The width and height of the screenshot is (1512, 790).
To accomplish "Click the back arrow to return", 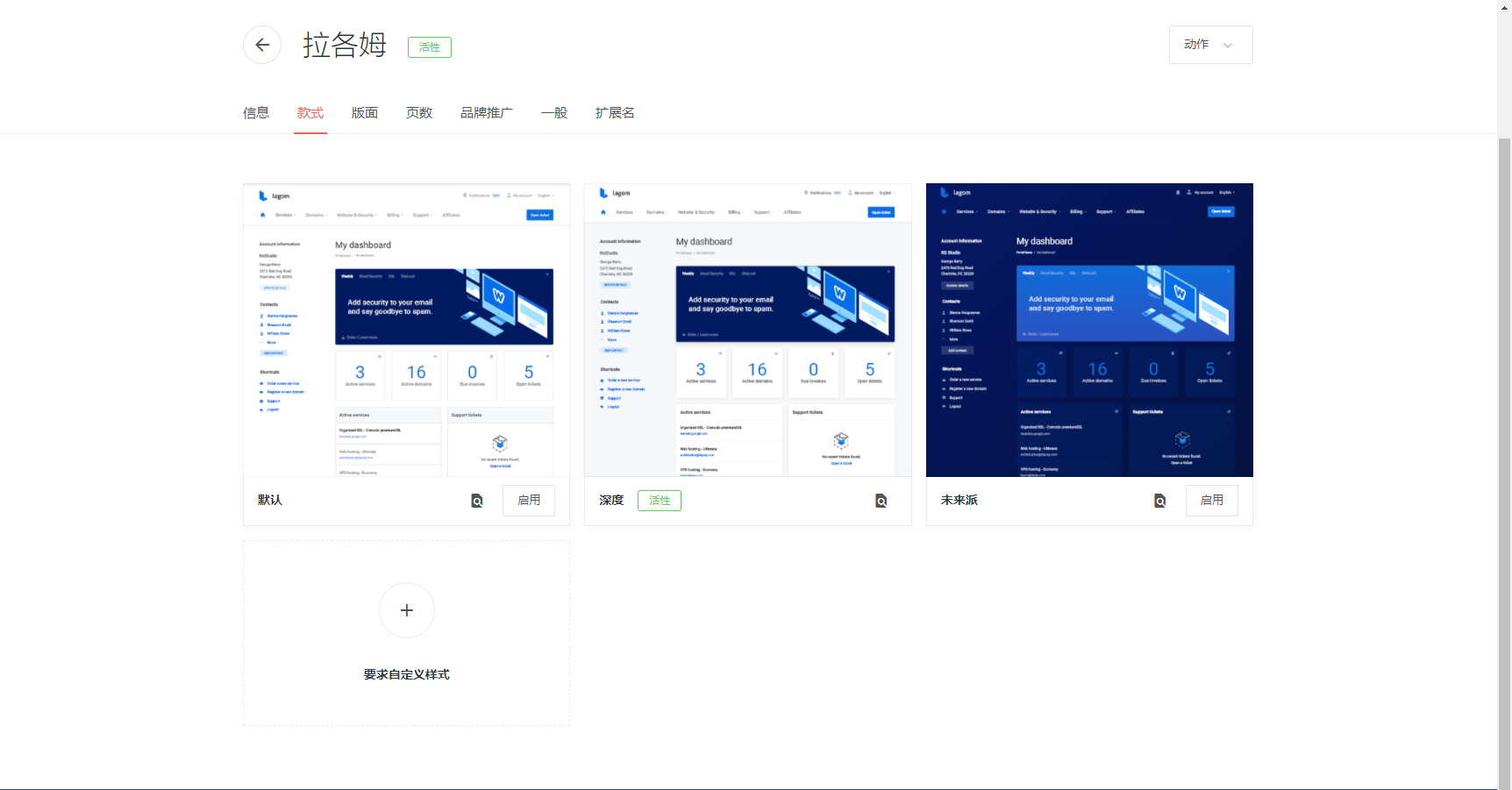I will point(261,45).
